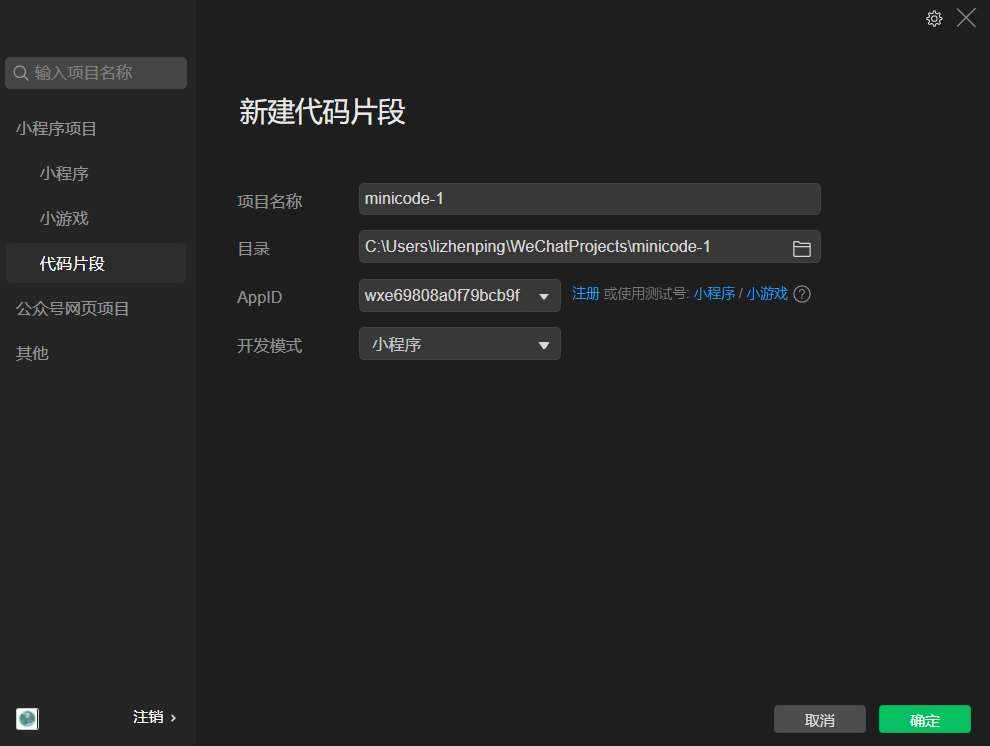Viewport: 990px width, 746px height.
Task: Click the chevron next to 注销
Action: pos(173,718)
